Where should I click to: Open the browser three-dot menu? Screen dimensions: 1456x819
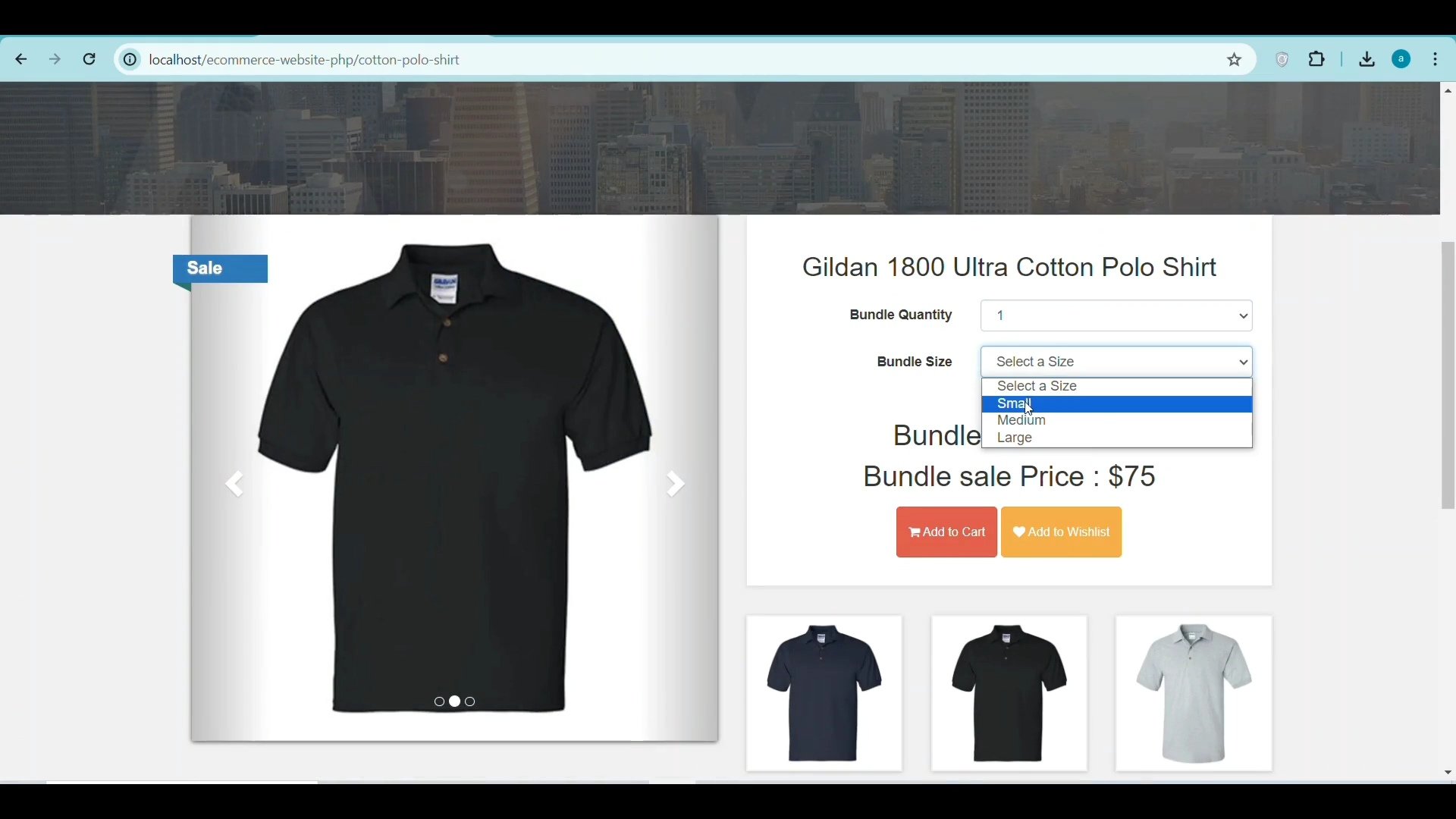coord(1436,59)
